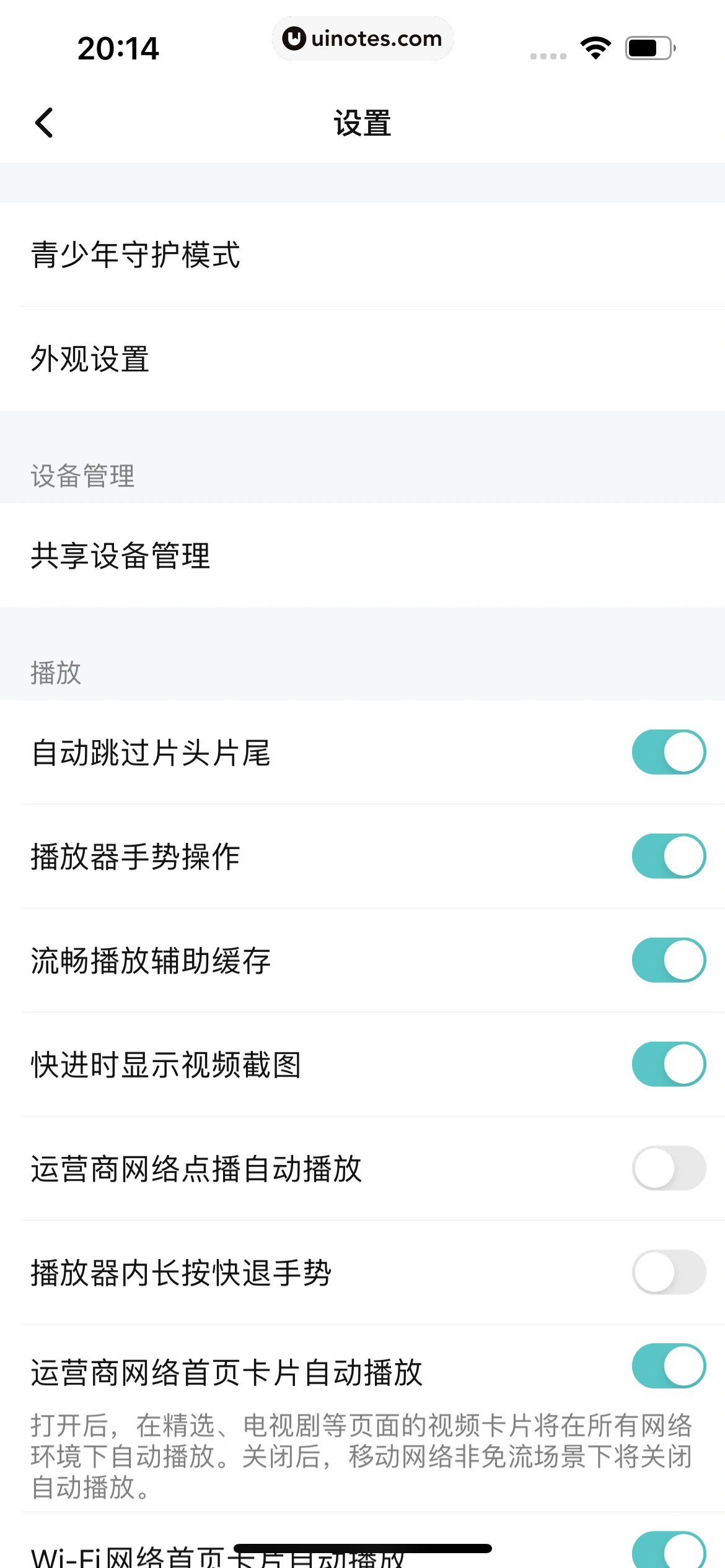This screenshot has height=1568, width=725.
Task: Tap the 20:14 clock in status bar
Action: [118, 48]
